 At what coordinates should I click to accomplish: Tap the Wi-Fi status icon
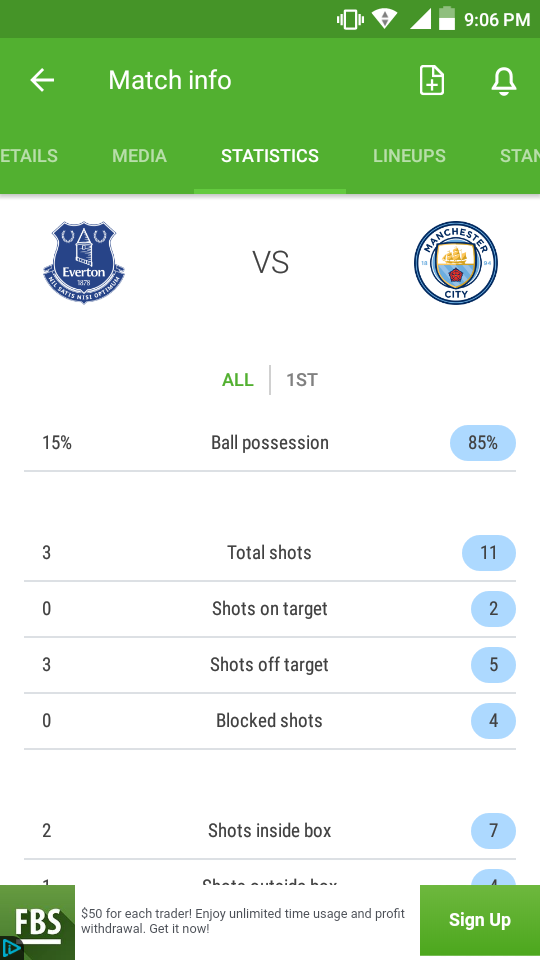click(384, 19)
